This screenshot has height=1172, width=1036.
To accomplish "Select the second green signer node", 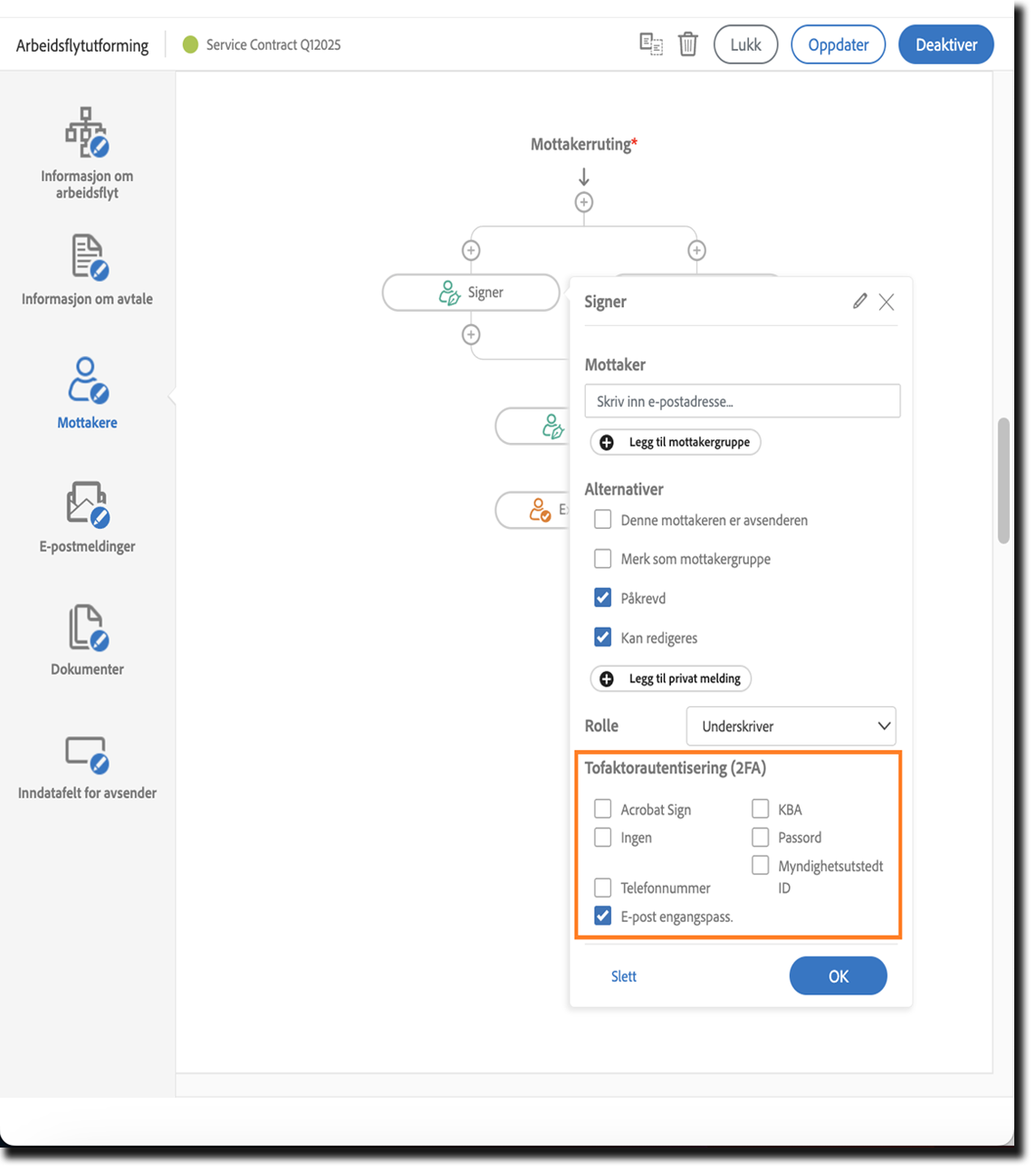I will (x=532, y=426).
